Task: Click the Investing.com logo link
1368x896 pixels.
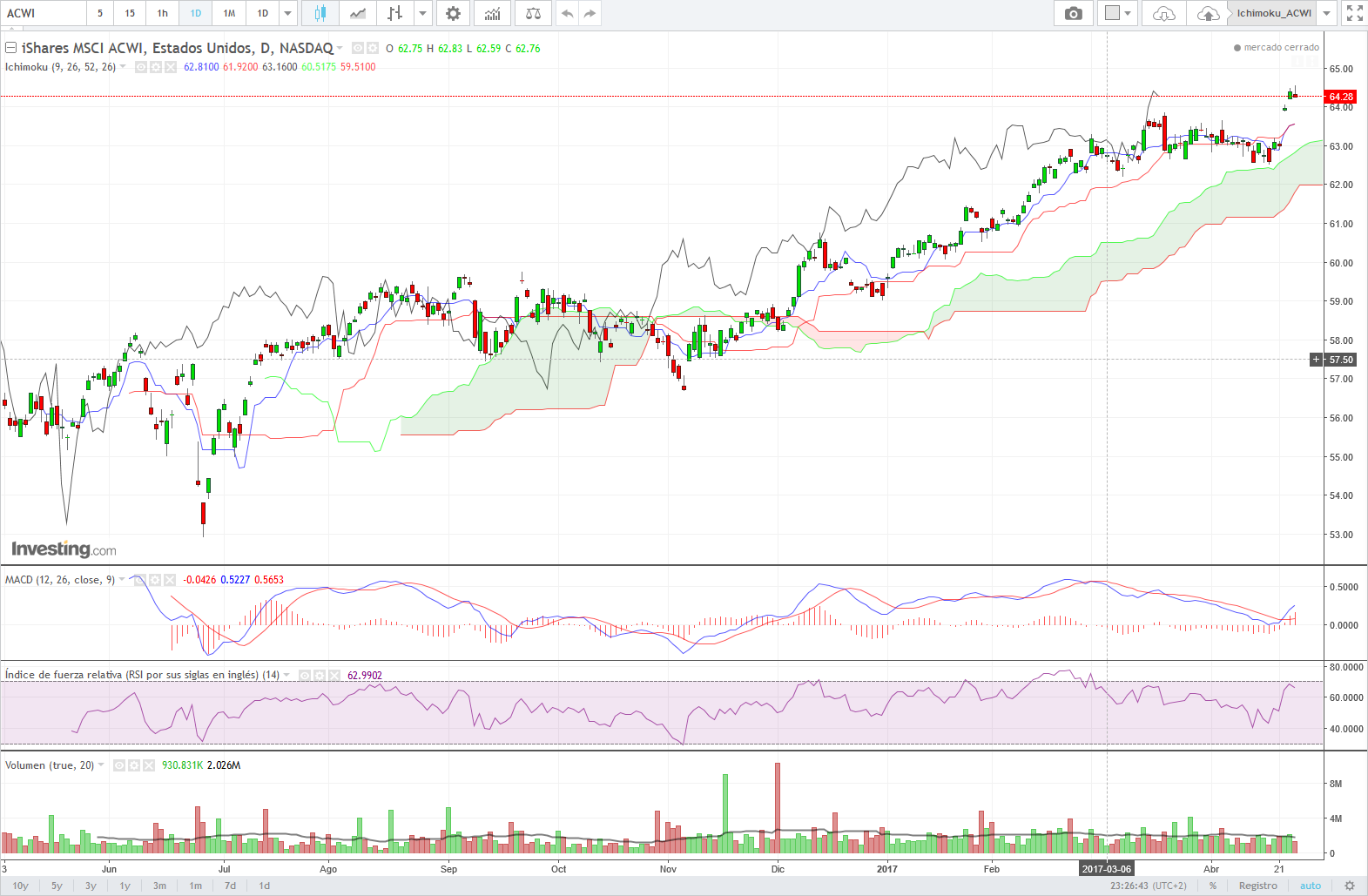Action: click(64, 549)
